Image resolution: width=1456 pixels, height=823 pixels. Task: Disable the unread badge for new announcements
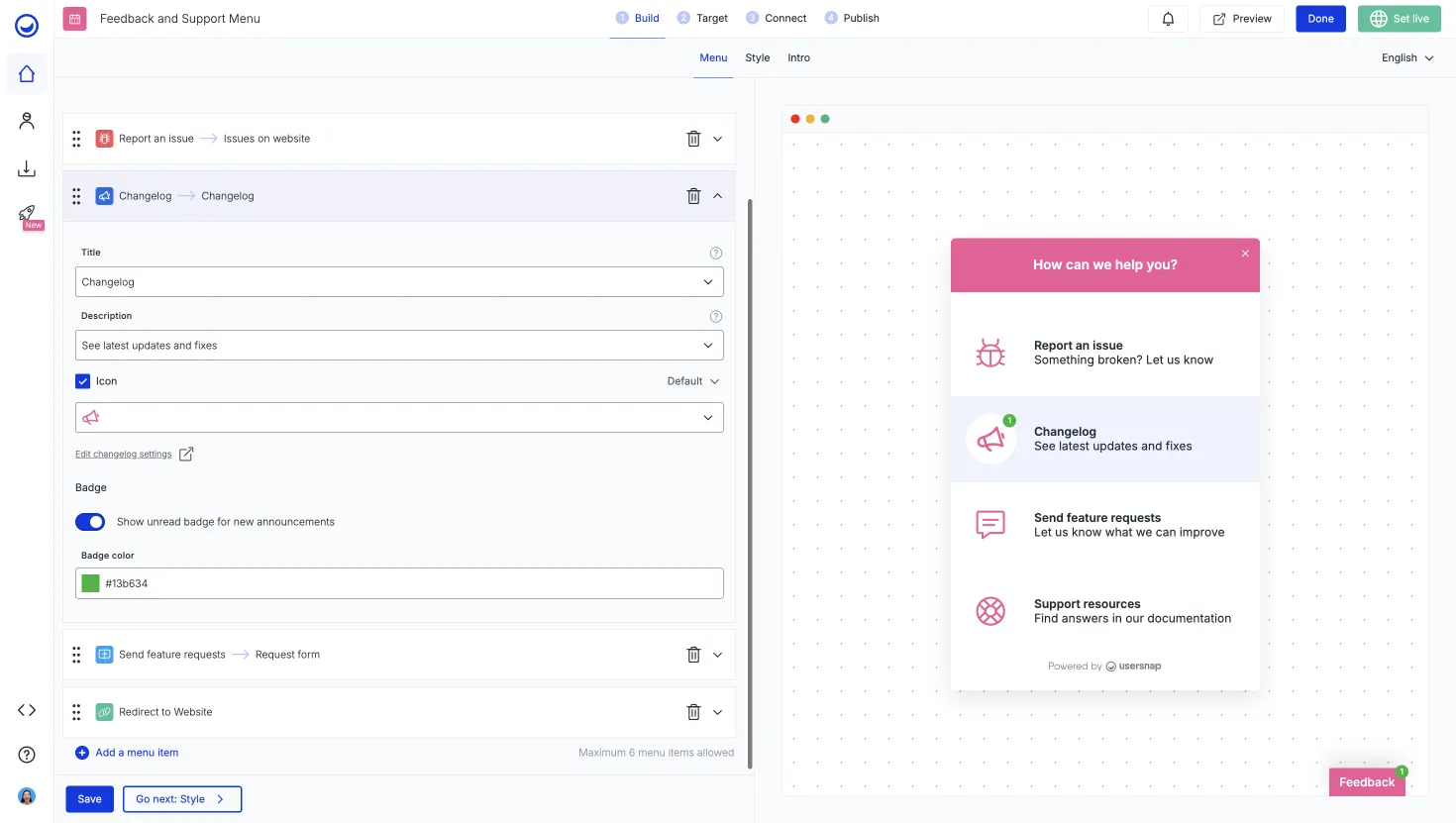coord(90,522)
